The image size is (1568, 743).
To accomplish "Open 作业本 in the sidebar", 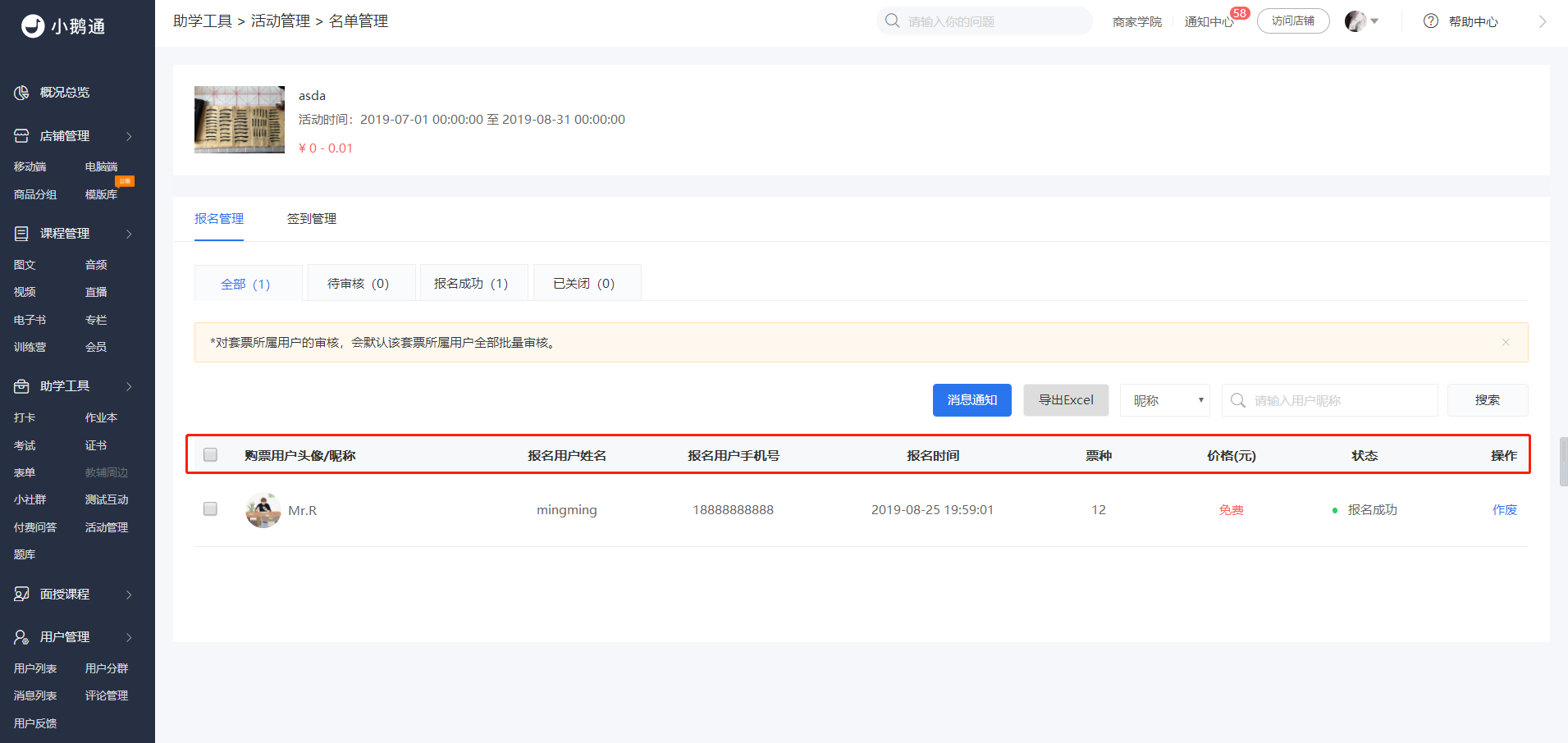I will coord(102,417).
